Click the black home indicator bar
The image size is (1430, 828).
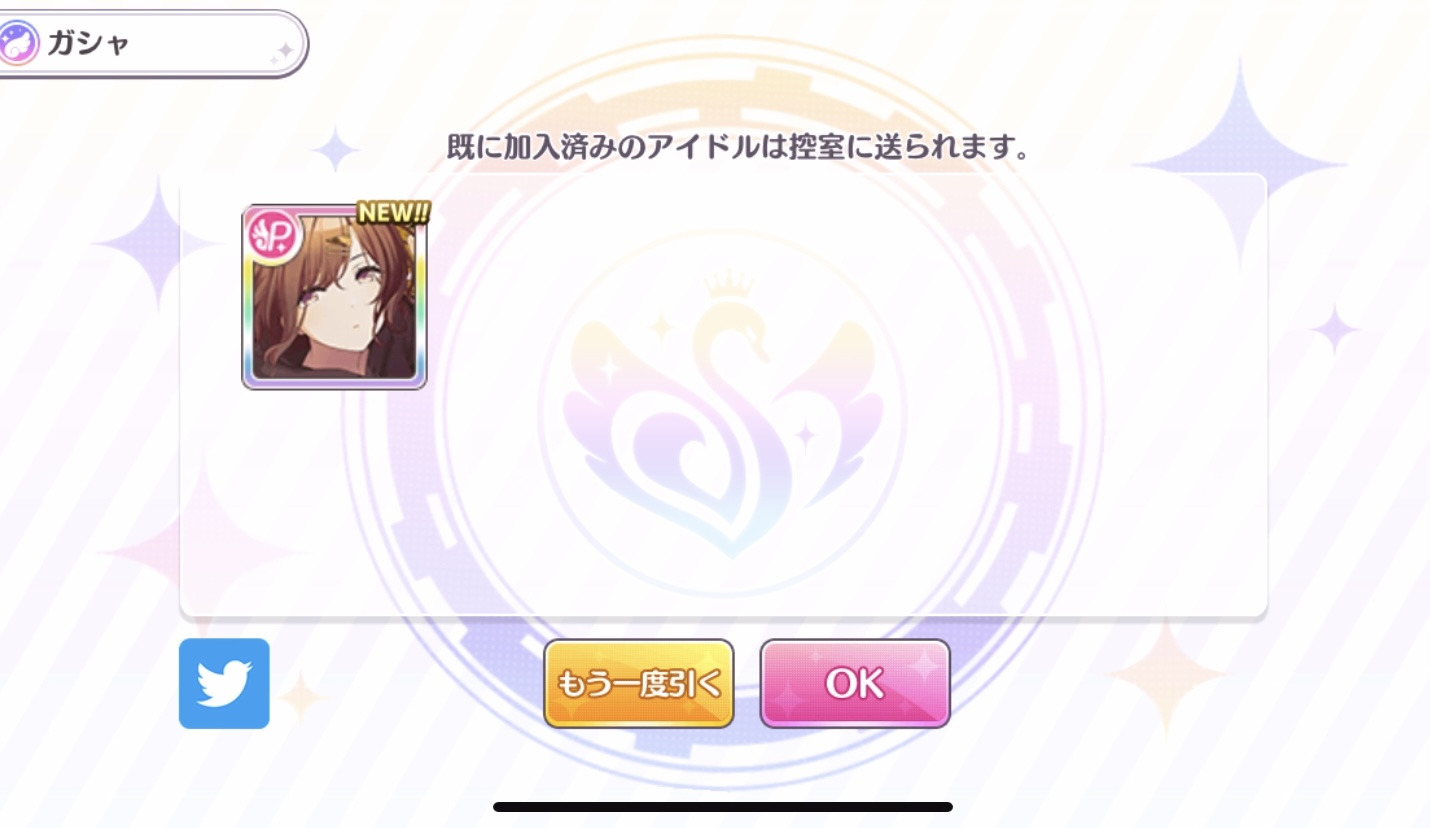(x=723, y=806)
